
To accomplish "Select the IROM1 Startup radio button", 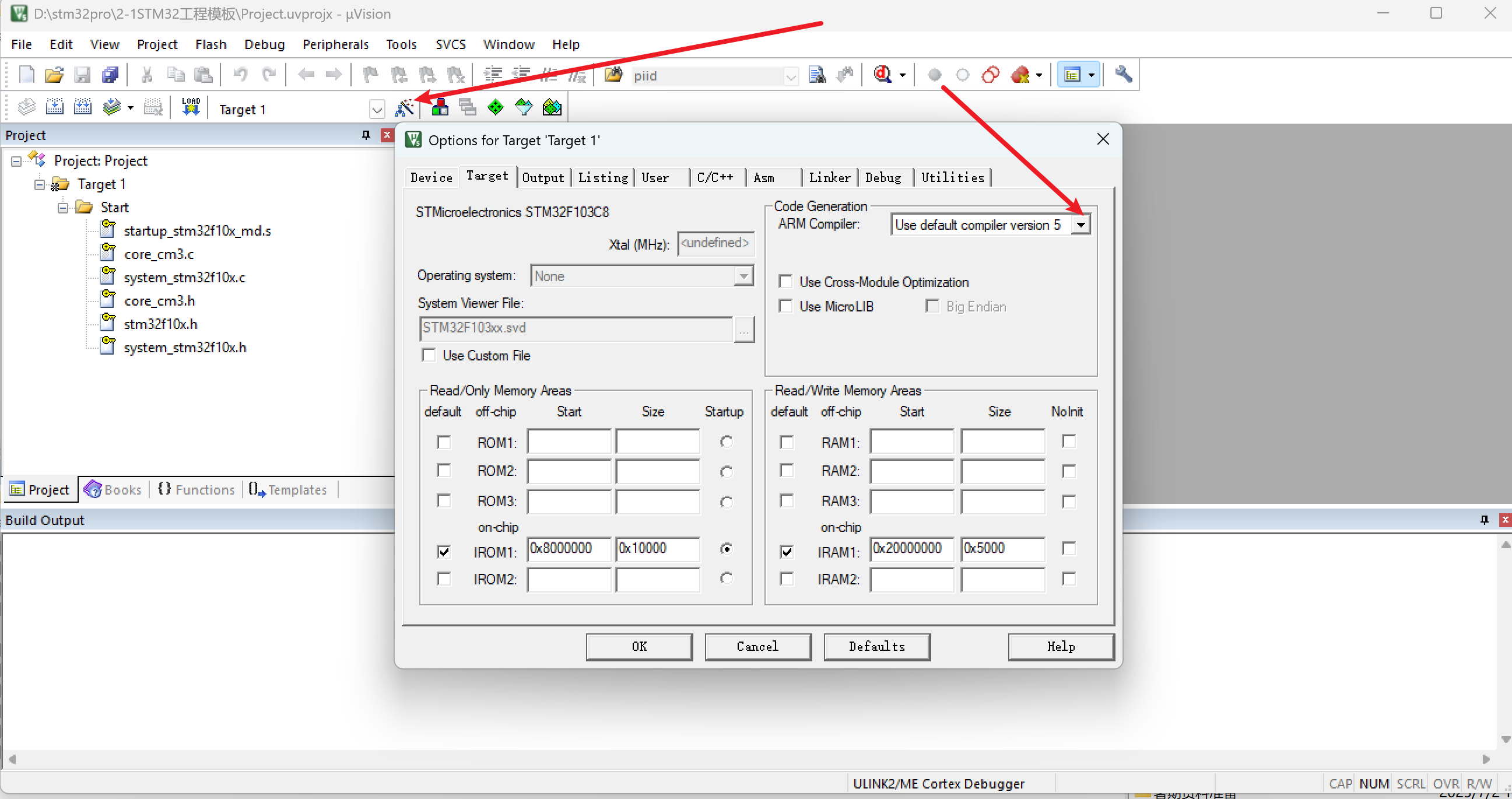I will pyautogui.click(x=727, y=549).
